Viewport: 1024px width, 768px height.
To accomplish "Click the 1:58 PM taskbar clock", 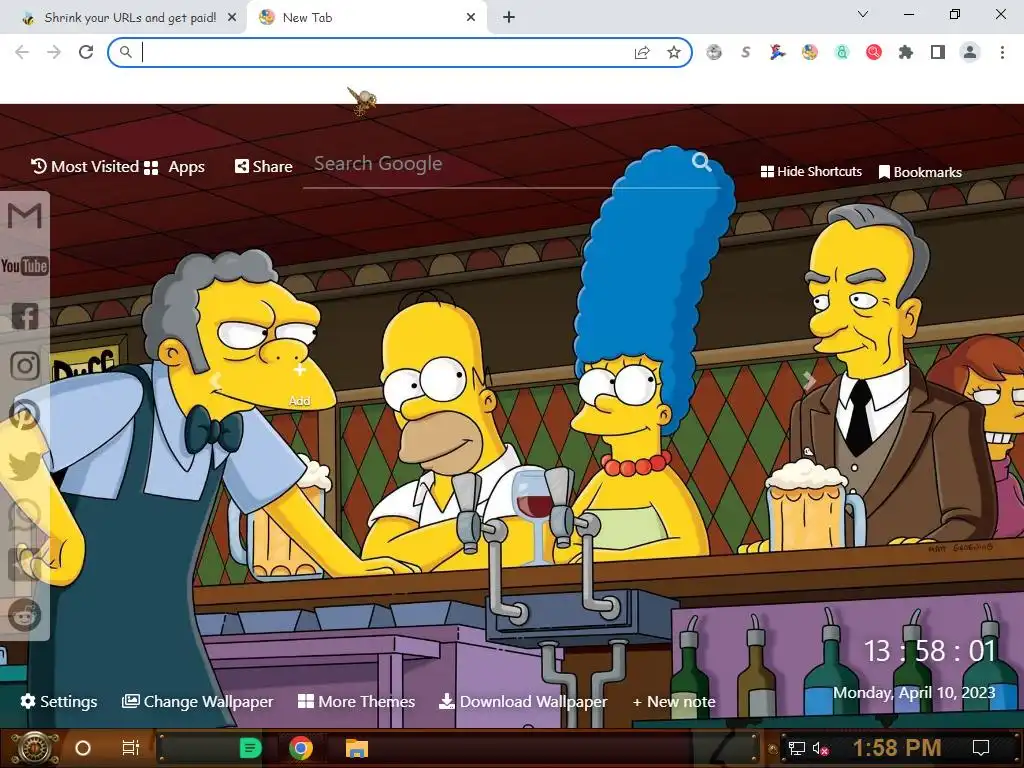I will point(897,748).
